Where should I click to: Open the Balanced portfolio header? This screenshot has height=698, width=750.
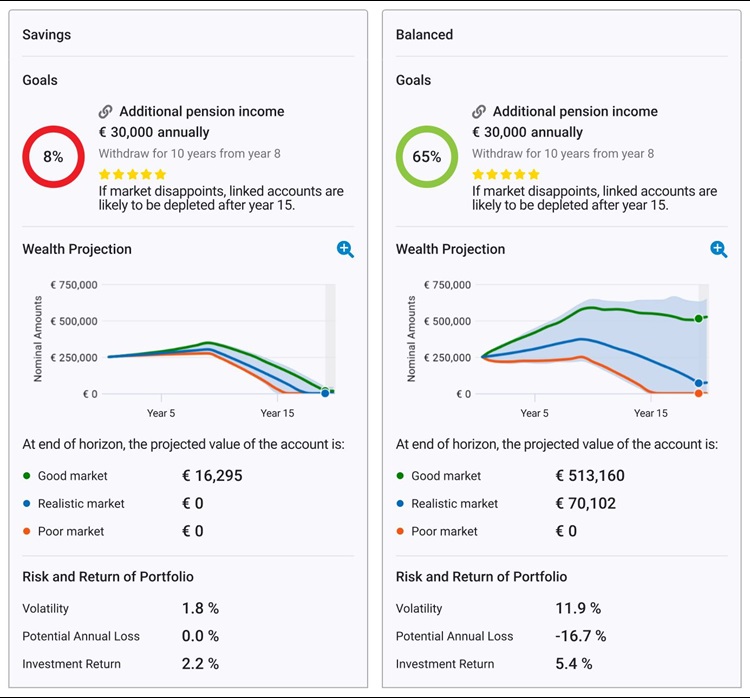[x=424, y=35]
